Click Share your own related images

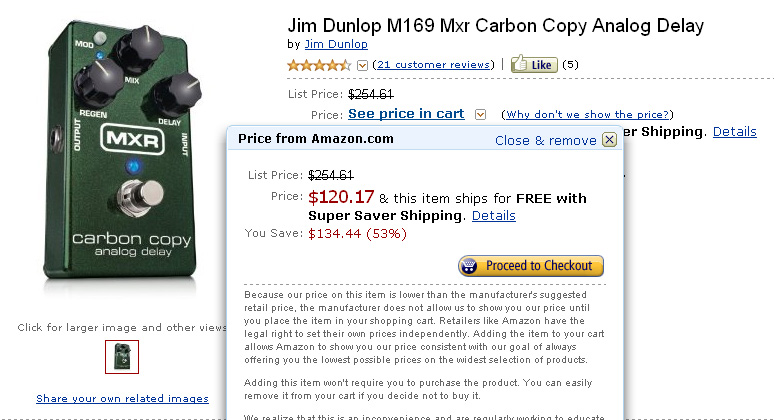(x=122, y=398)
